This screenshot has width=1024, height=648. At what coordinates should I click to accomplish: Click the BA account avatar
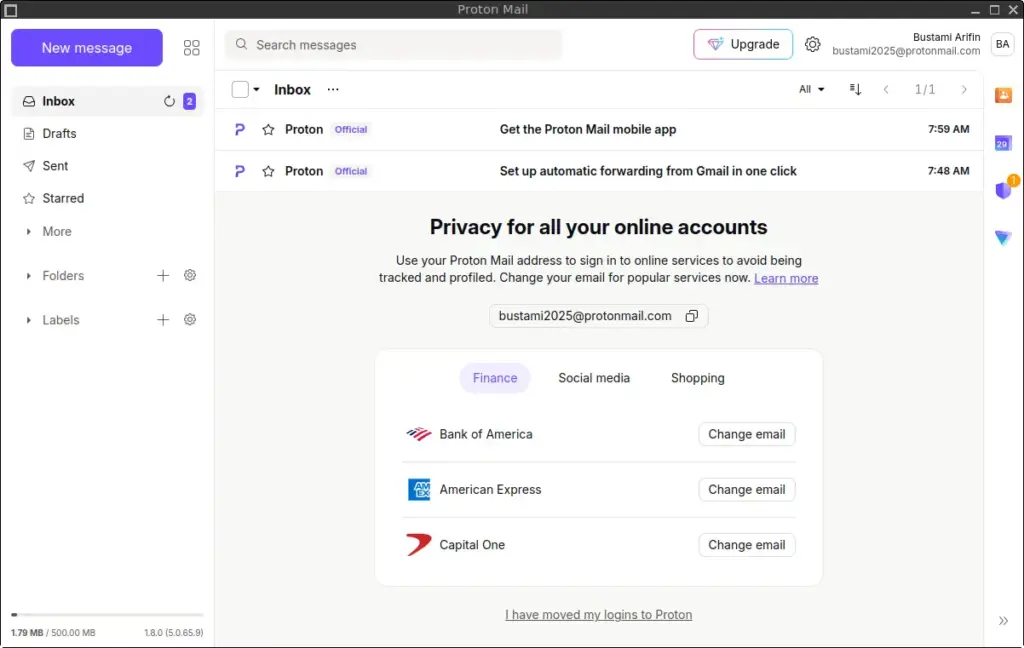1002,44
